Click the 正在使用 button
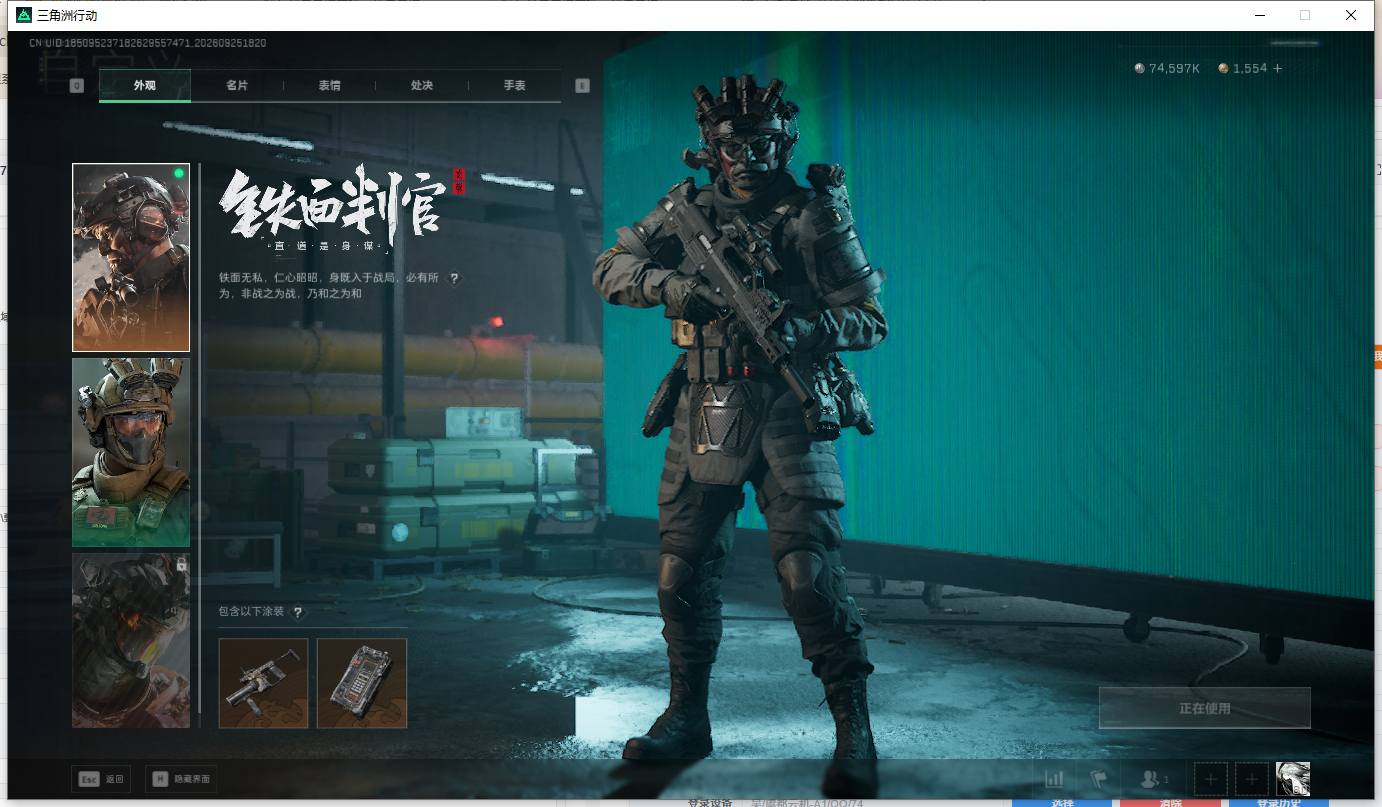This screenshot has width=1382, height=807. pyautogui.click(x=1204, y=708)
